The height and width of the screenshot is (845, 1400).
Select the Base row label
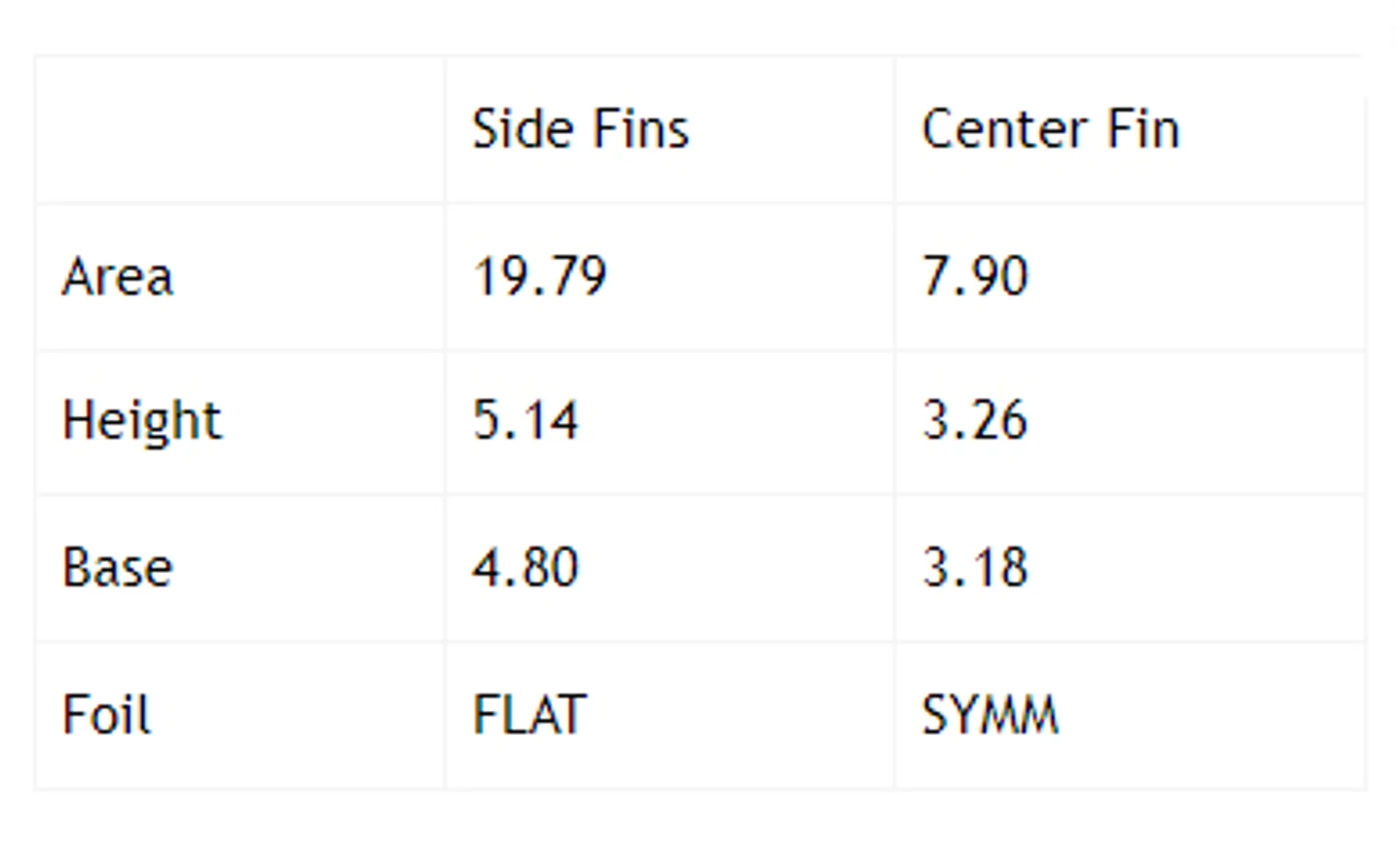point(118,567)
